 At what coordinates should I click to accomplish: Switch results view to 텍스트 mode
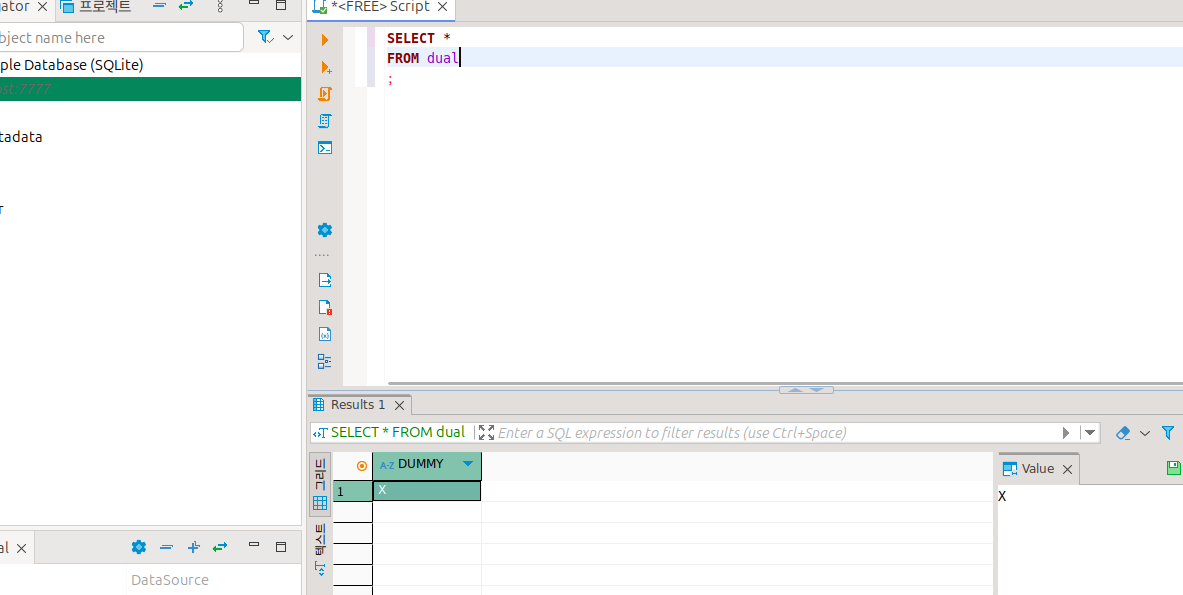click(x=320, y=549)
